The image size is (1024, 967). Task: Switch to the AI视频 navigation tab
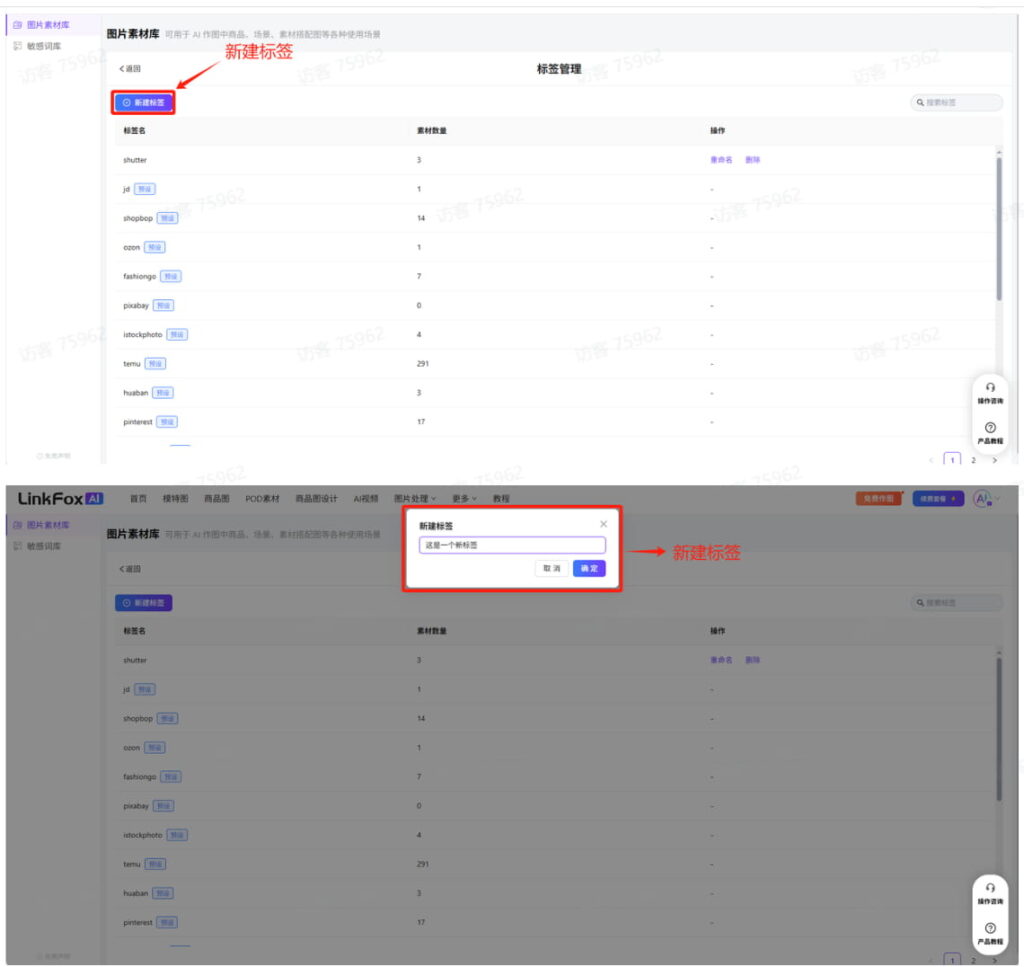(x=366, y=498)
